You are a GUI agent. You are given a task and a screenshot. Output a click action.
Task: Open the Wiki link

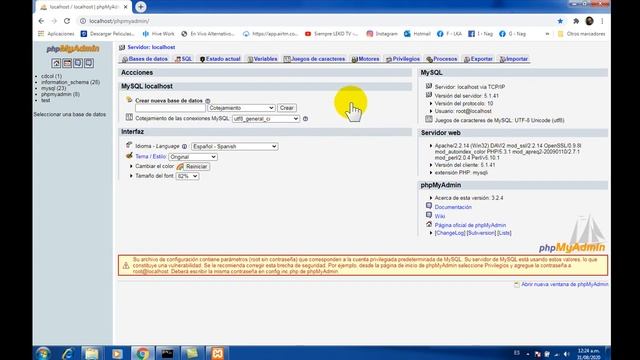pyautogui.click(x=440, y=216)
